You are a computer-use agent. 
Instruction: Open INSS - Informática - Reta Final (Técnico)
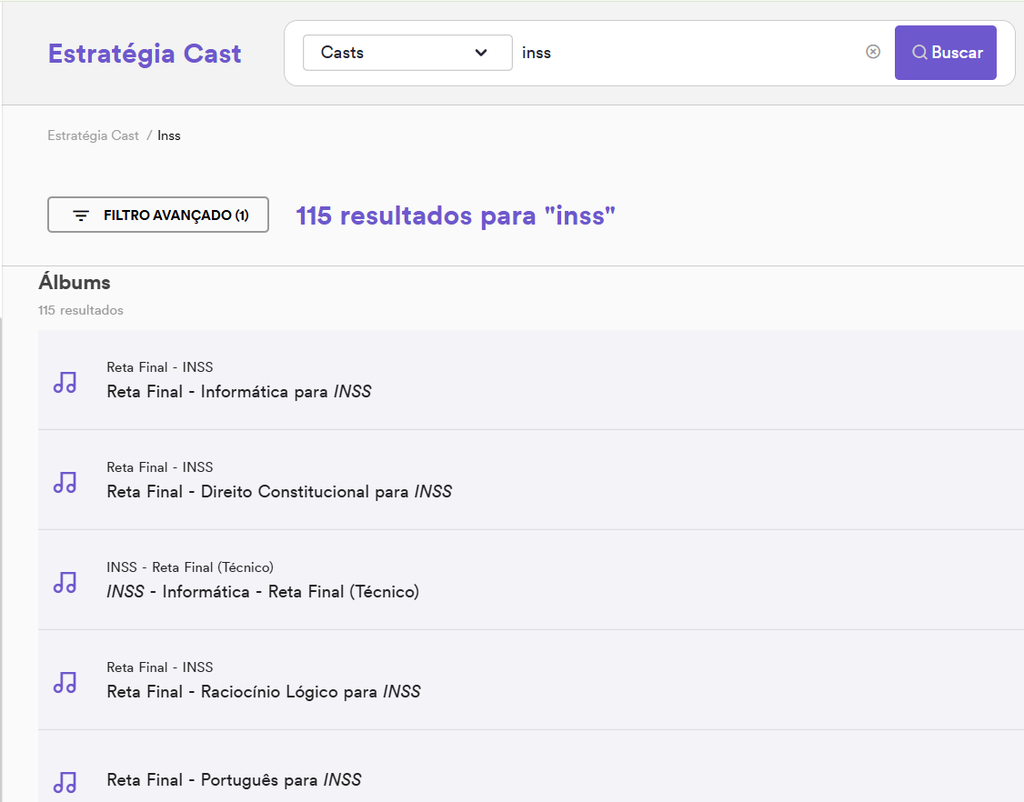pyautogui.click(x=263, y=592)
